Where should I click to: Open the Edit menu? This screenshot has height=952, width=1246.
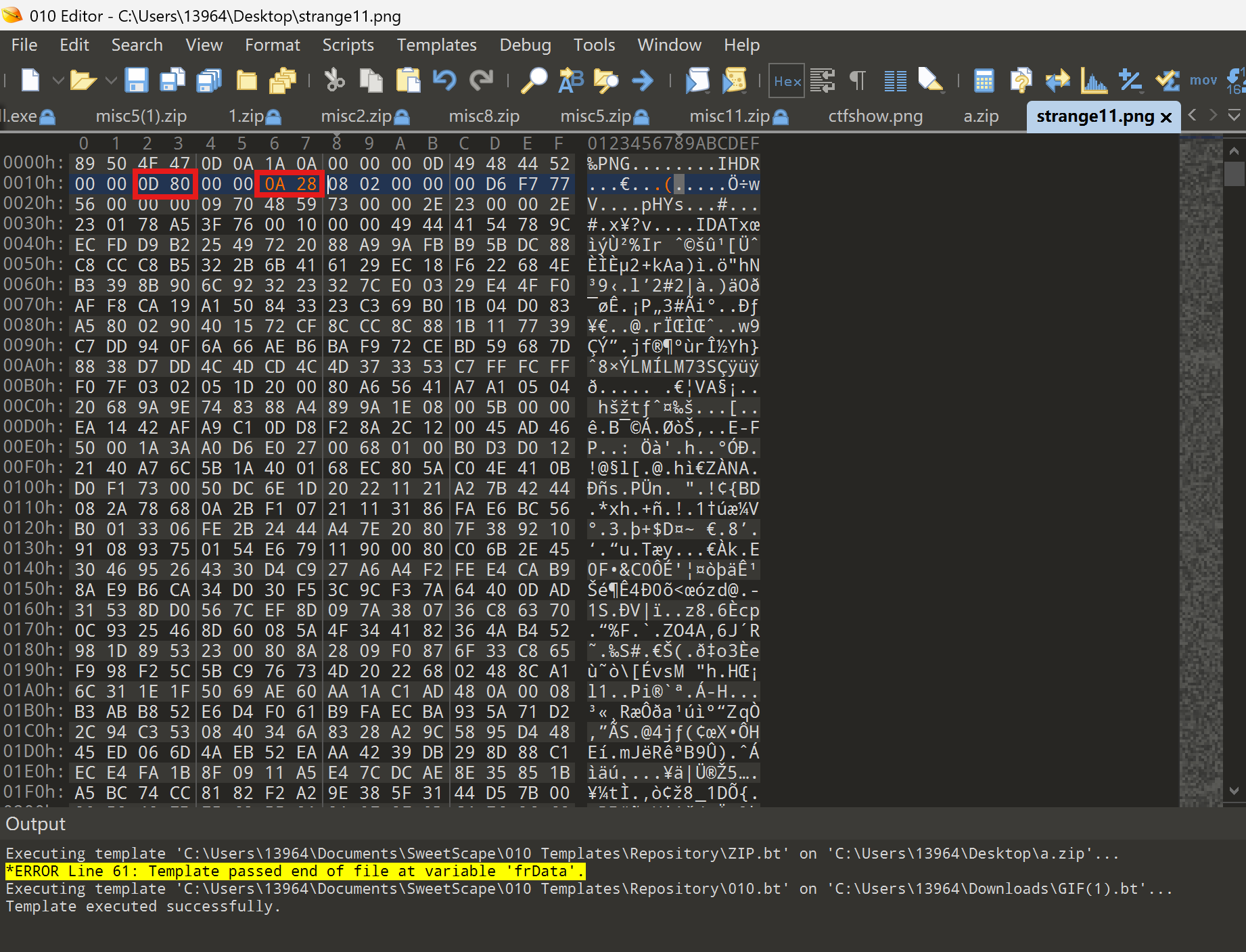point(74,45)
